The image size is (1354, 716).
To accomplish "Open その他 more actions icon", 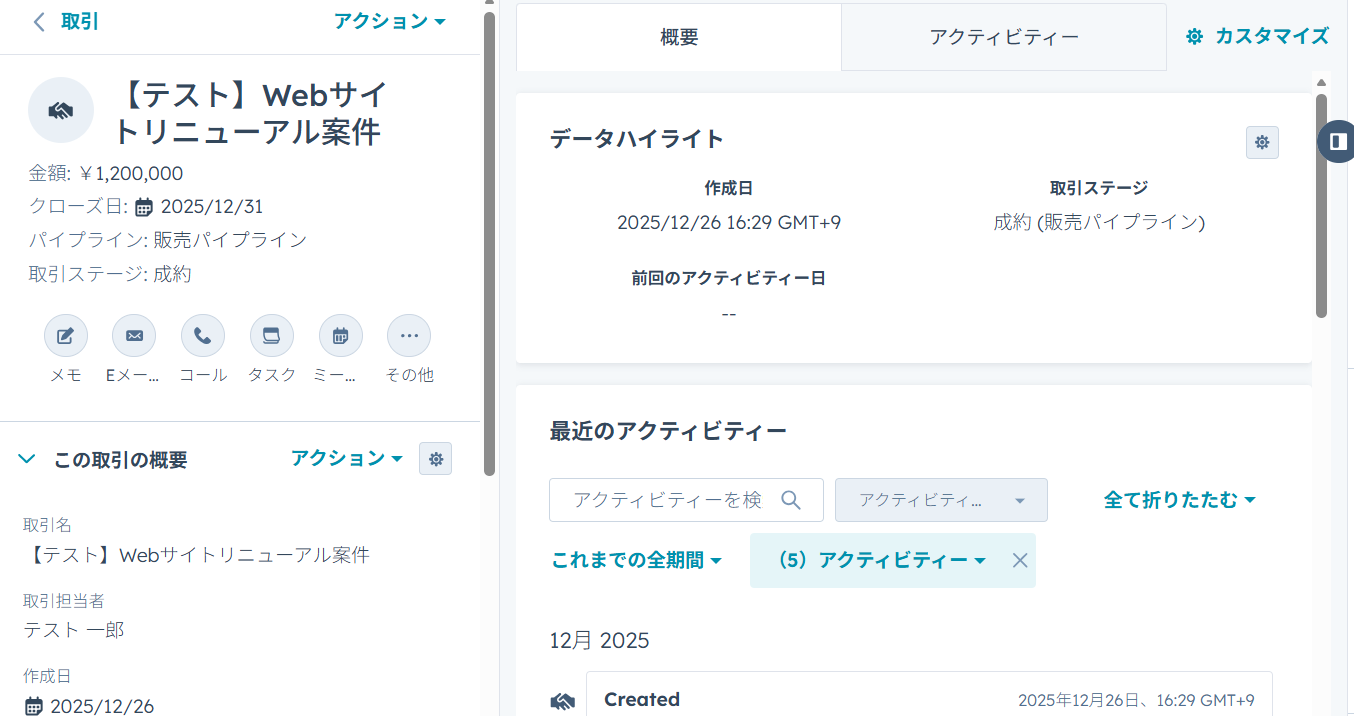I will [409, 336].
